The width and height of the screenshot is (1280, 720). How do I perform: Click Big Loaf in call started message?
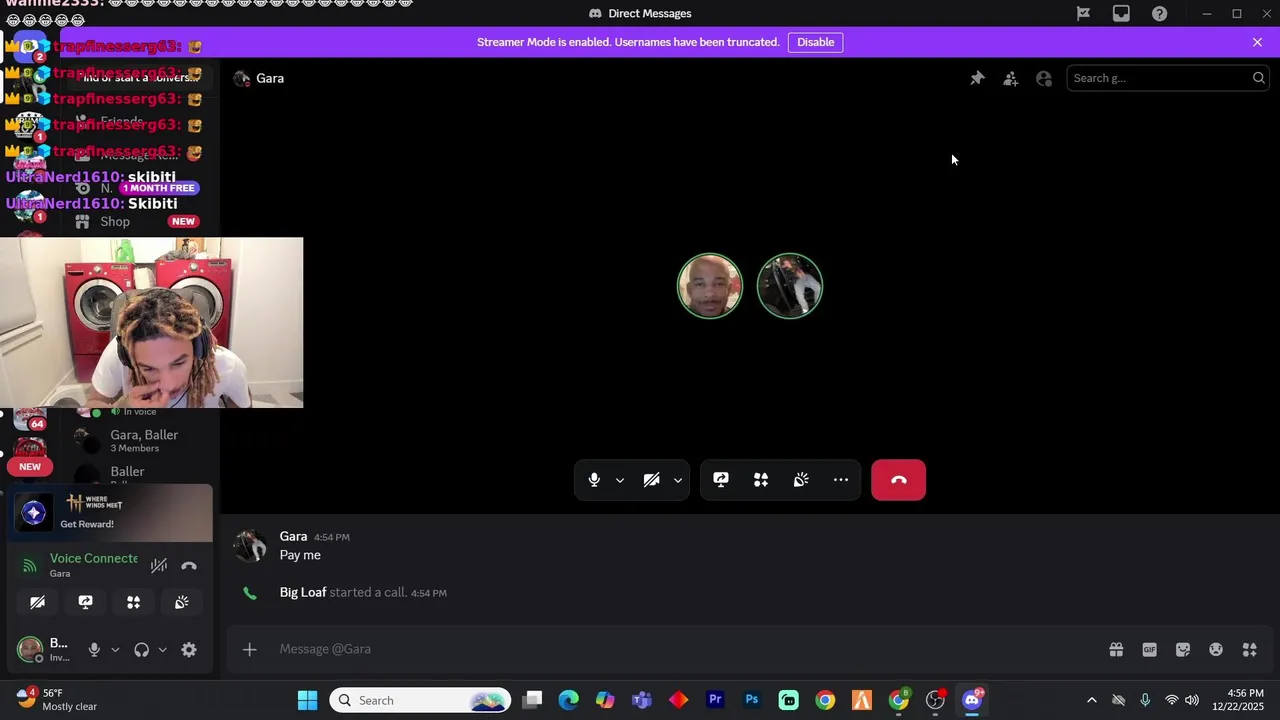tap(303, 592)
